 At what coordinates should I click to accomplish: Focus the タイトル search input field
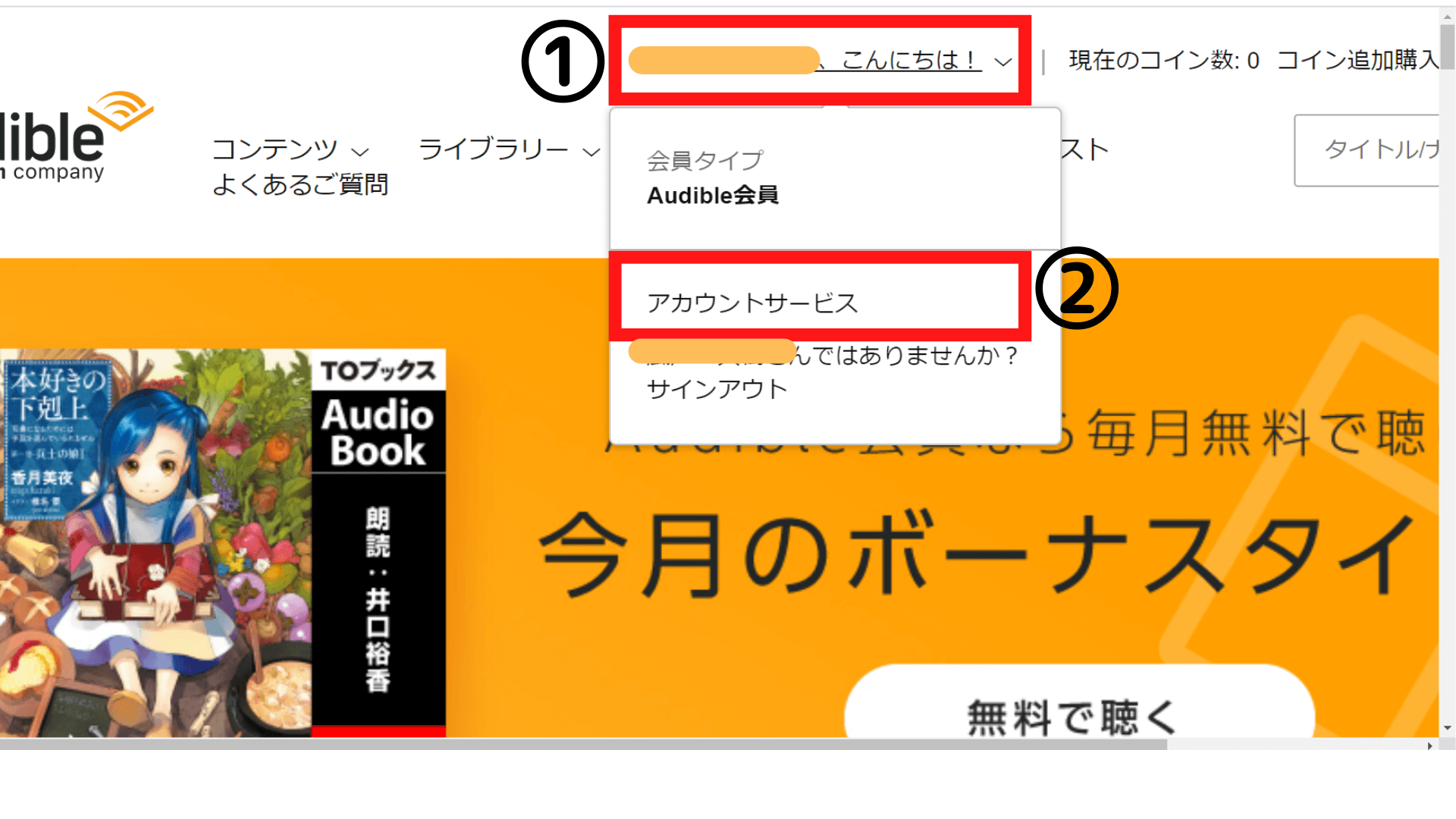click(1367, 150)
